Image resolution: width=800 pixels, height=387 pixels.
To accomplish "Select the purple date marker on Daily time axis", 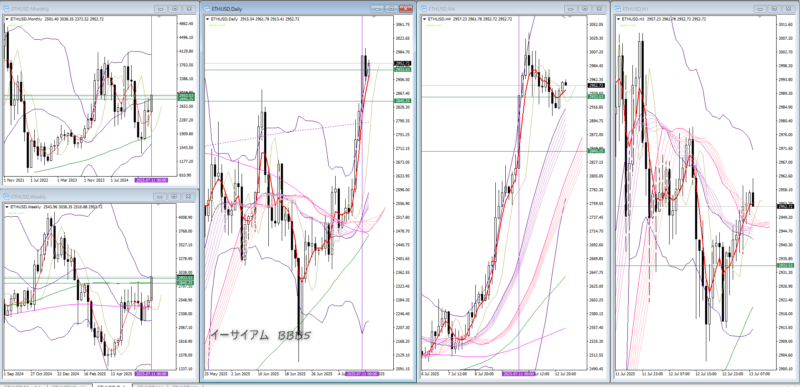I will (362, 374).
